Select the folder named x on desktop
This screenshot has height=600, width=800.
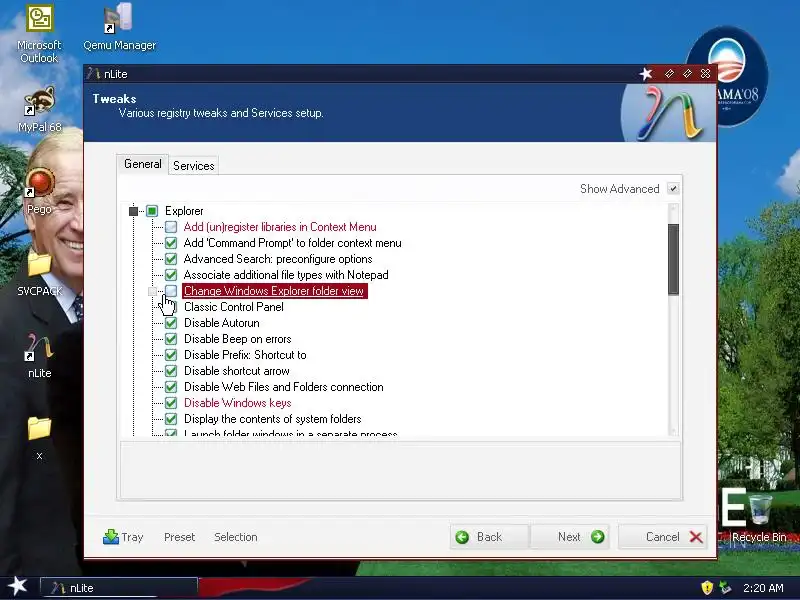39,429
